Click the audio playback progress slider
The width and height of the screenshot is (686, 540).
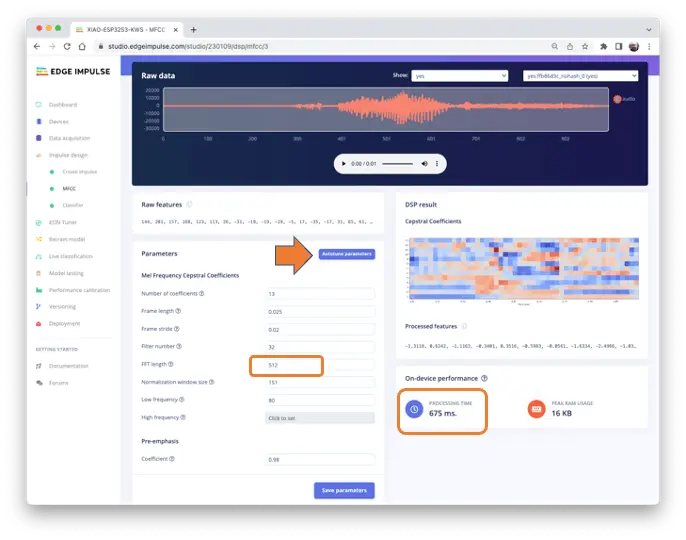(397, 163)
